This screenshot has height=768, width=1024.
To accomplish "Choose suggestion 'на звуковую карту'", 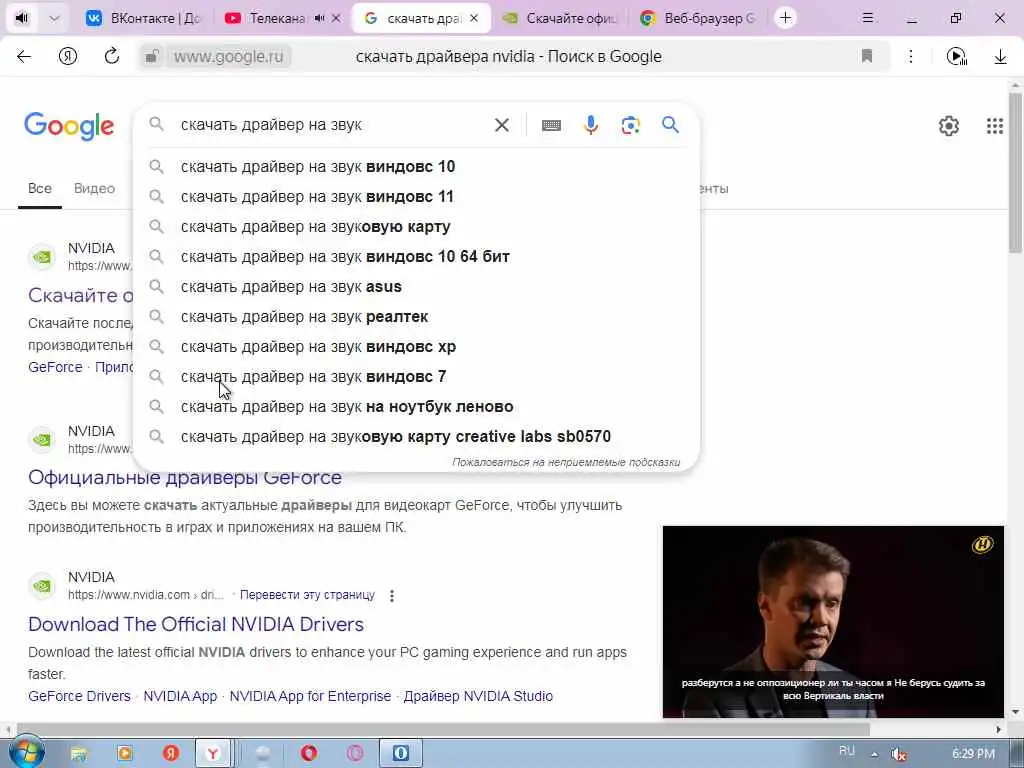I will 416,227.
